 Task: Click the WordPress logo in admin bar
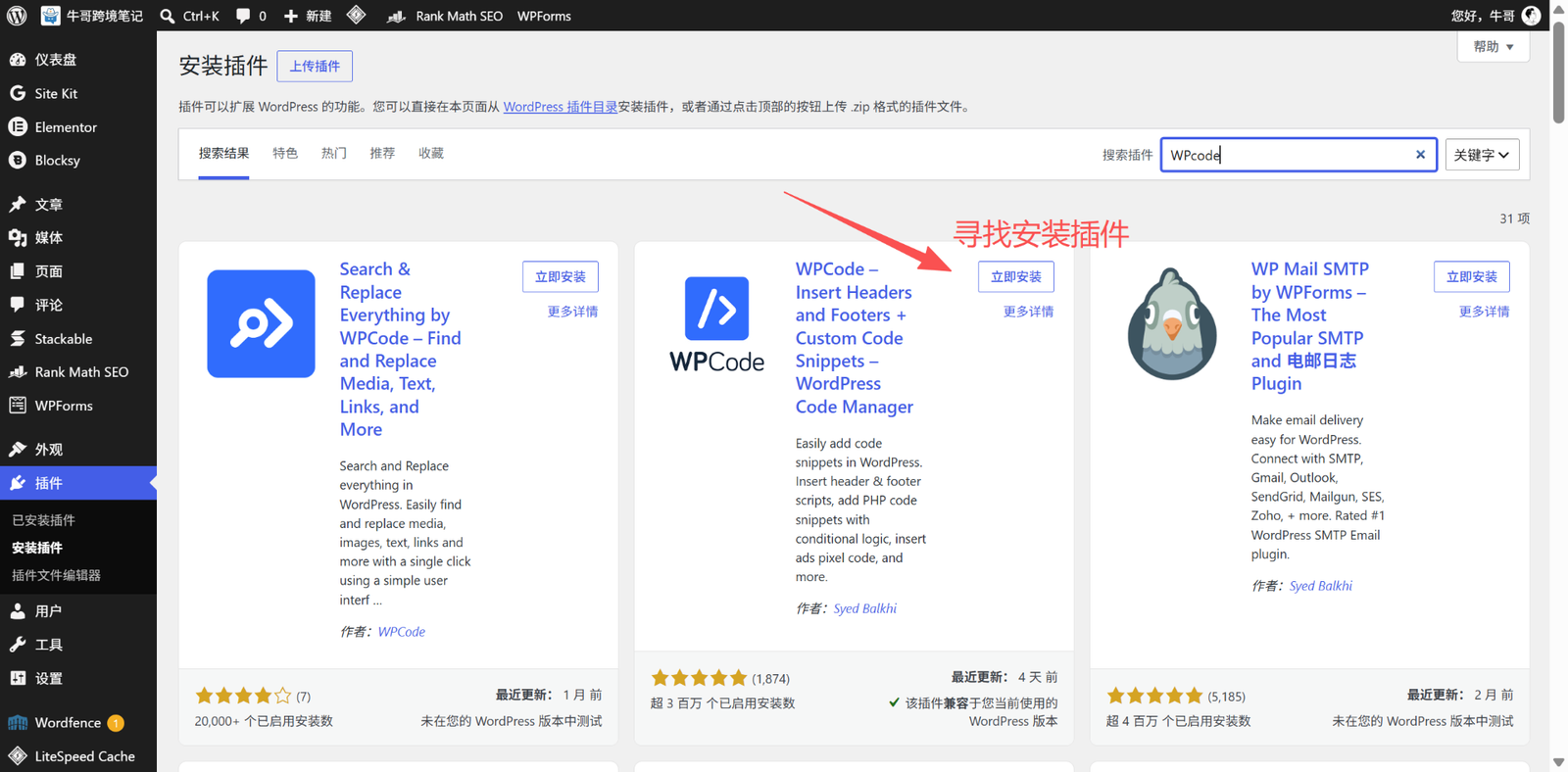tap(17, 16)
